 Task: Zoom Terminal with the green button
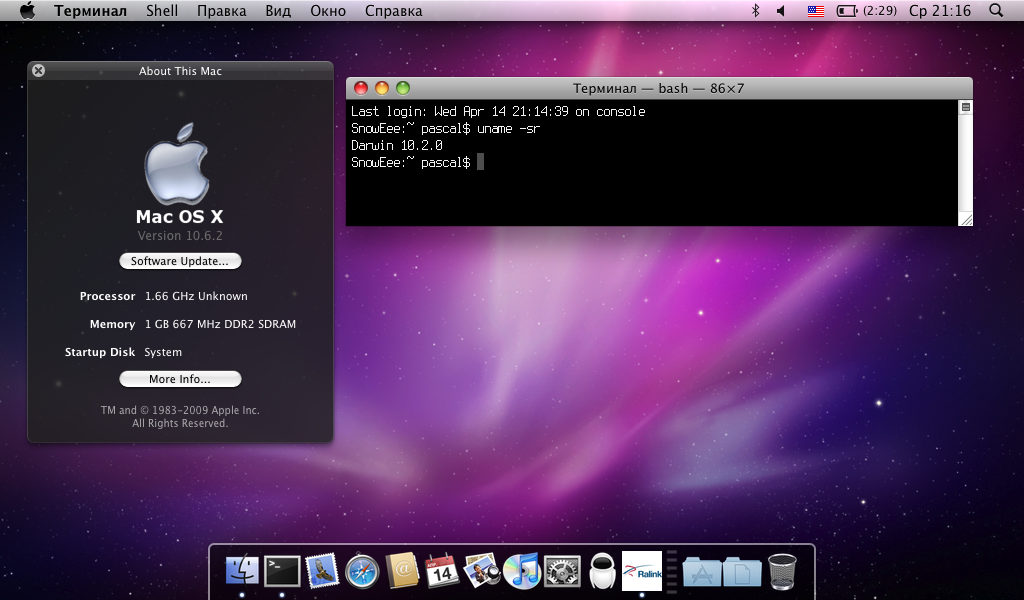pyautogui.click(x=403, y=88)
